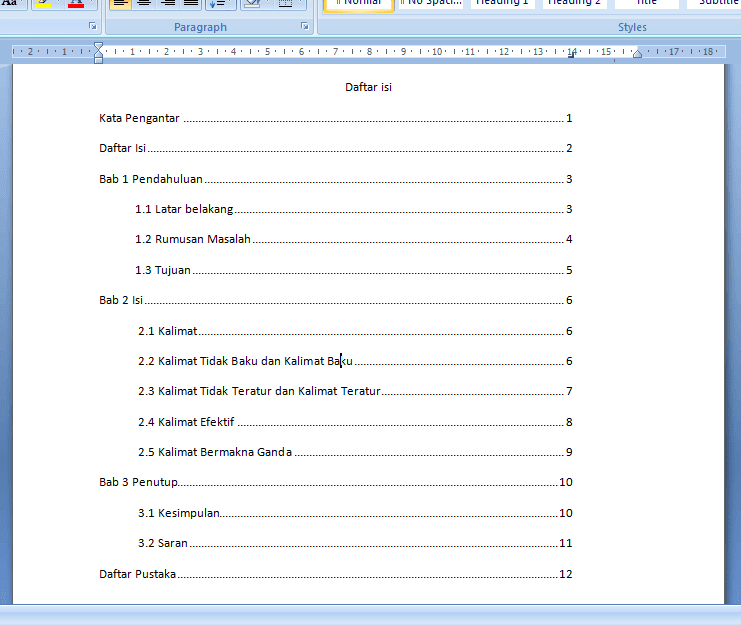Image resolution: width=741 pixels, height=625 pixels.
Task: Click page number 5 of Tujuan
Action: (569, 270)
